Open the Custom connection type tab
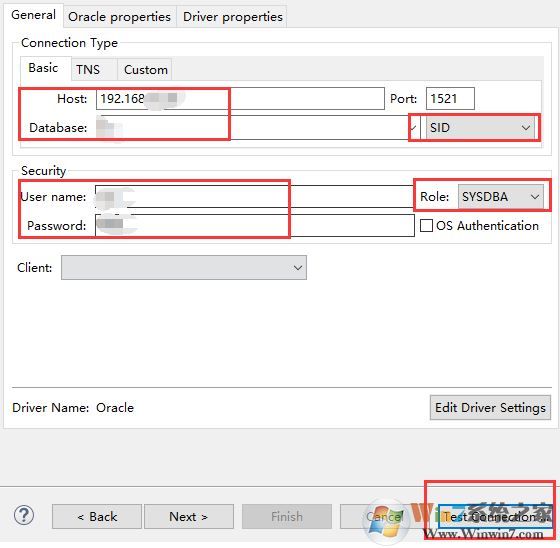 tap(145, 69)
